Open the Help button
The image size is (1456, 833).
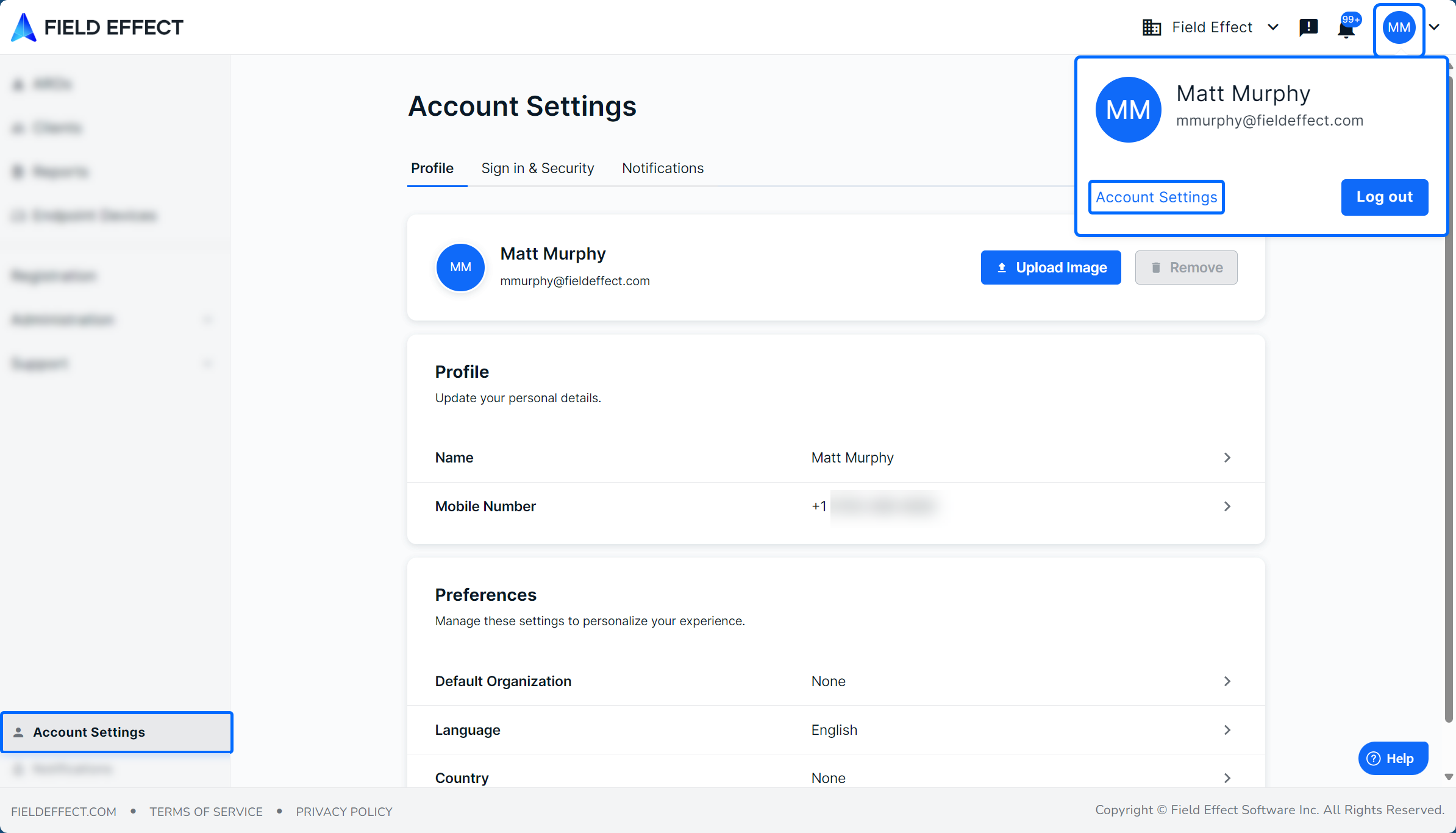coord(1393,758)
